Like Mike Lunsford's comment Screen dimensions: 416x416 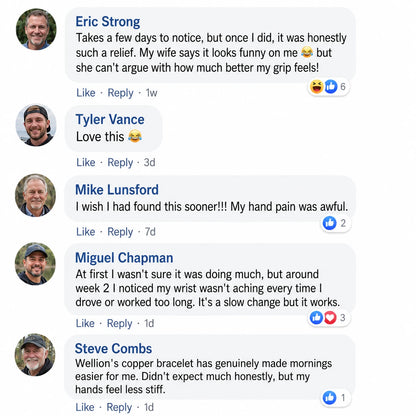[86, 232]
